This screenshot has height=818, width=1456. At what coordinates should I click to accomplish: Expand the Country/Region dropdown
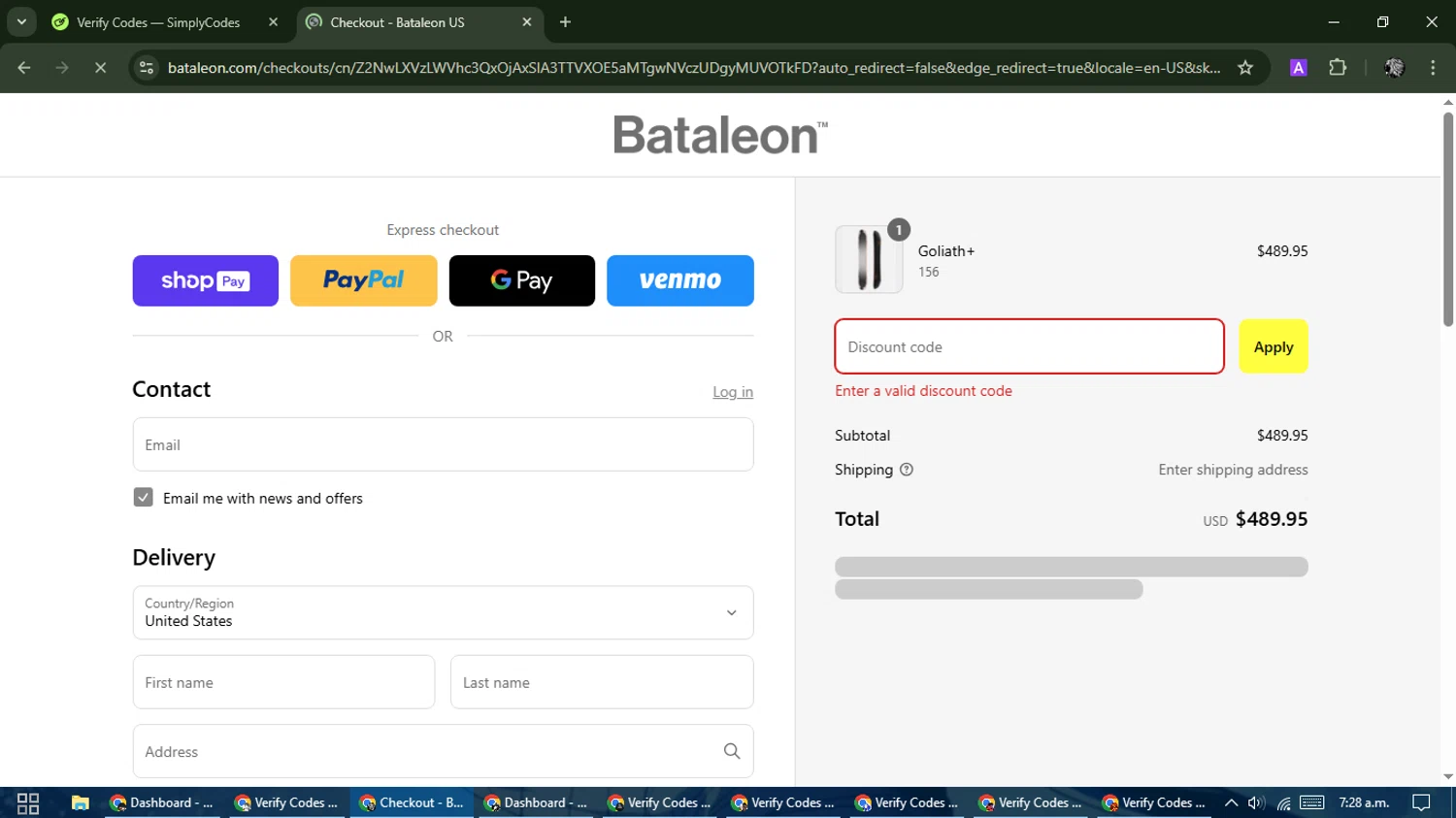pyautogui.click(x=443, y=612)
